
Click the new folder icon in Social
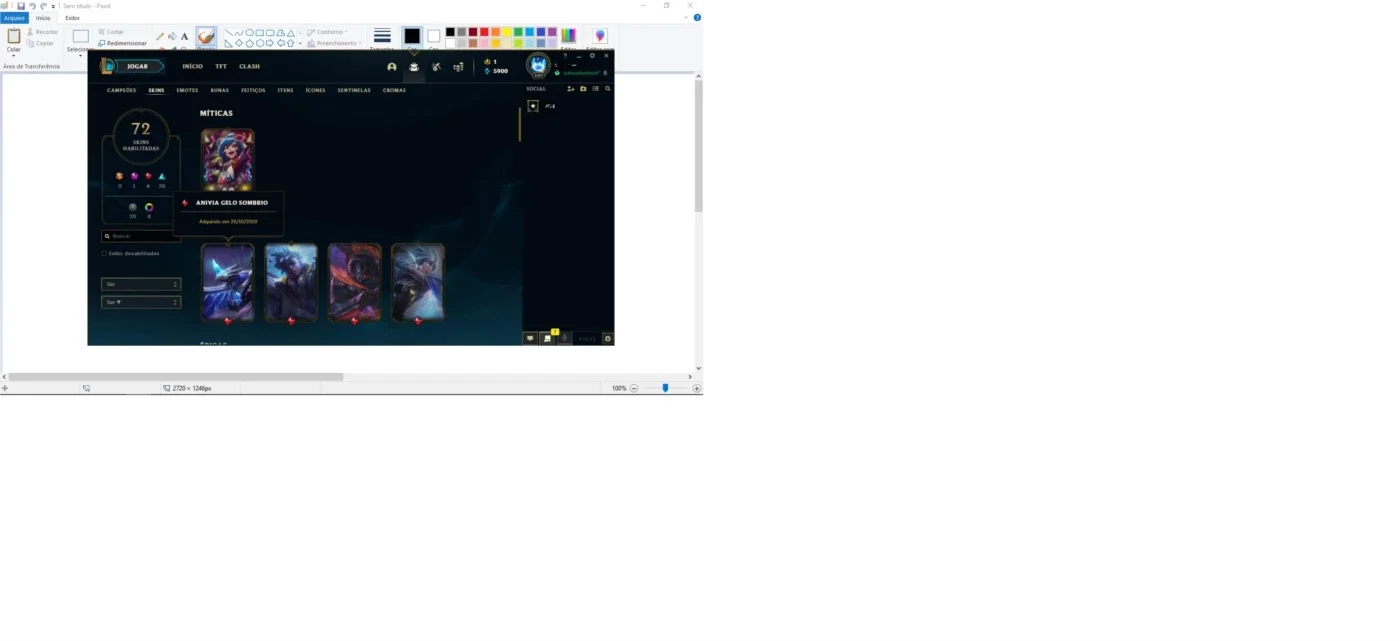point(583,88)
